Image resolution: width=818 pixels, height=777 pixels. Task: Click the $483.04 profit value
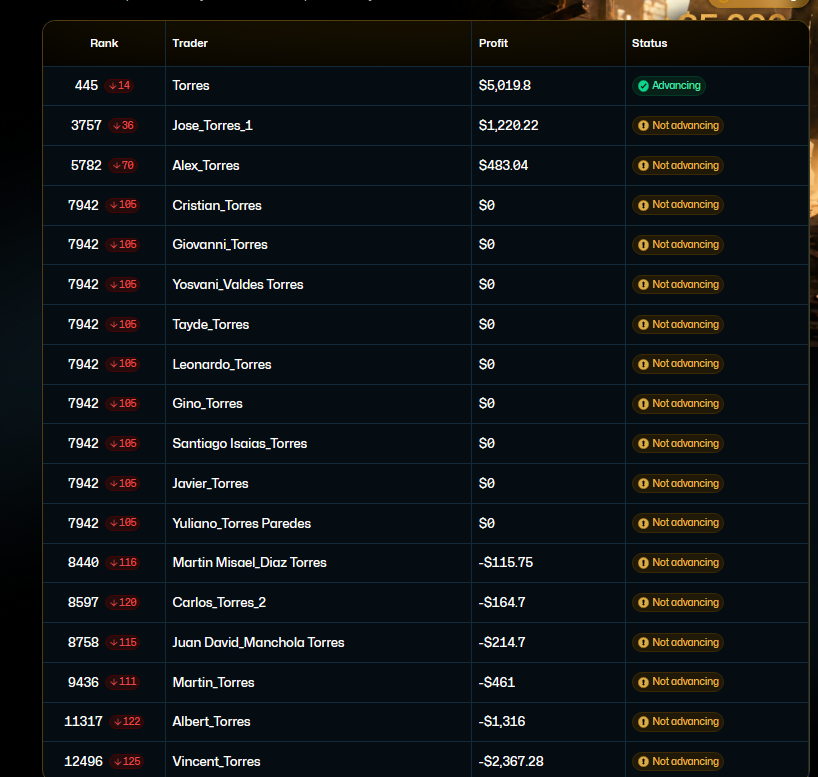coord(503,165)
